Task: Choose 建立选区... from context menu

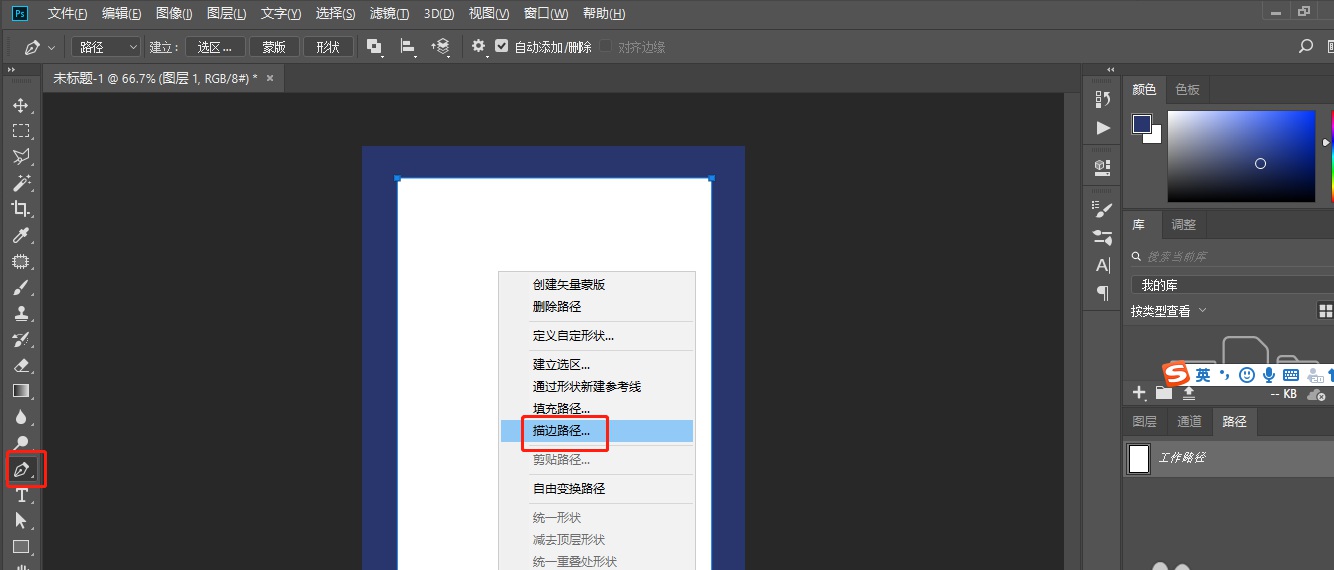Action: (597, 365)
